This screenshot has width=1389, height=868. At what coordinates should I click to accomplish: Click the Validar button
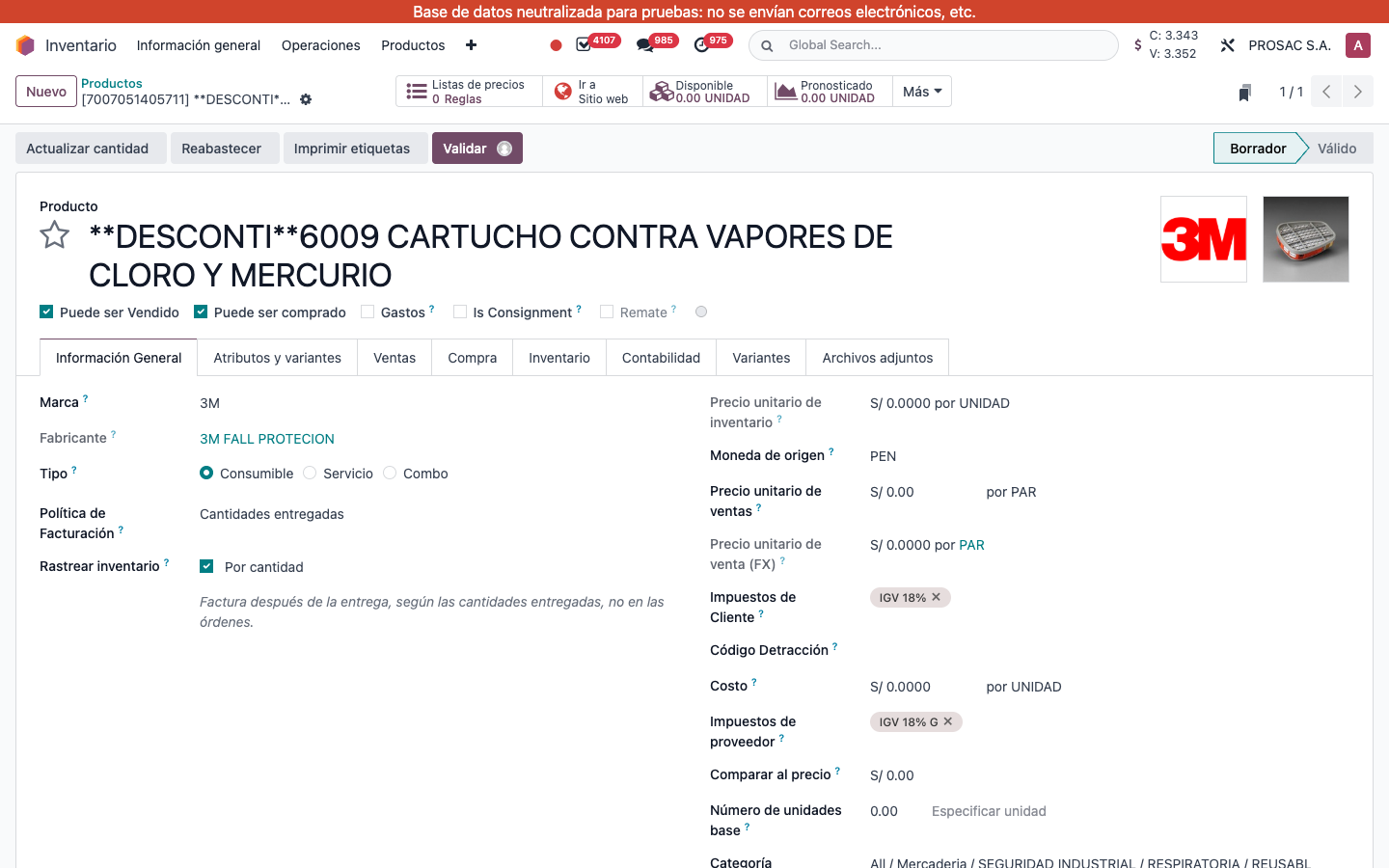477,149
